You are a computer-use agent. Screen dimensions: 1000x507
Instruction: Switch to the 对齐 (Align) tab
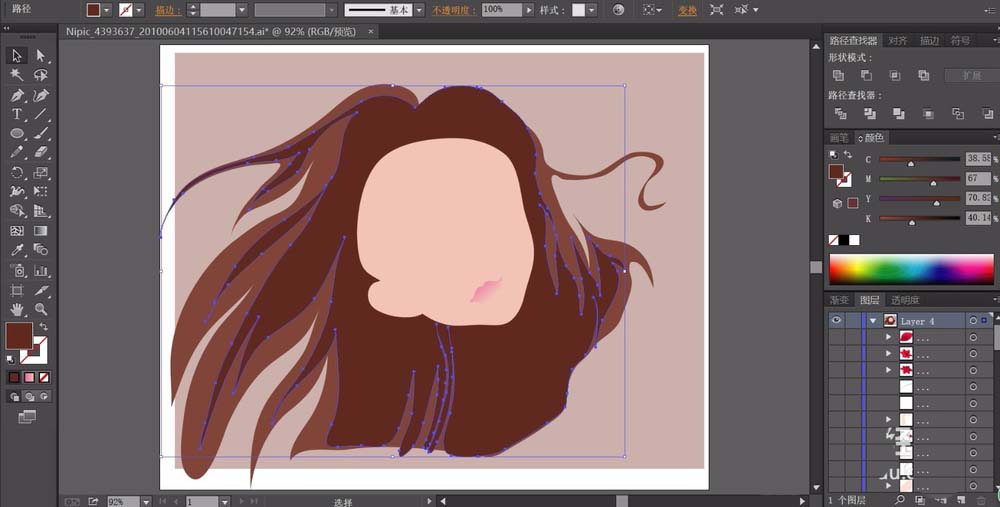897,41
